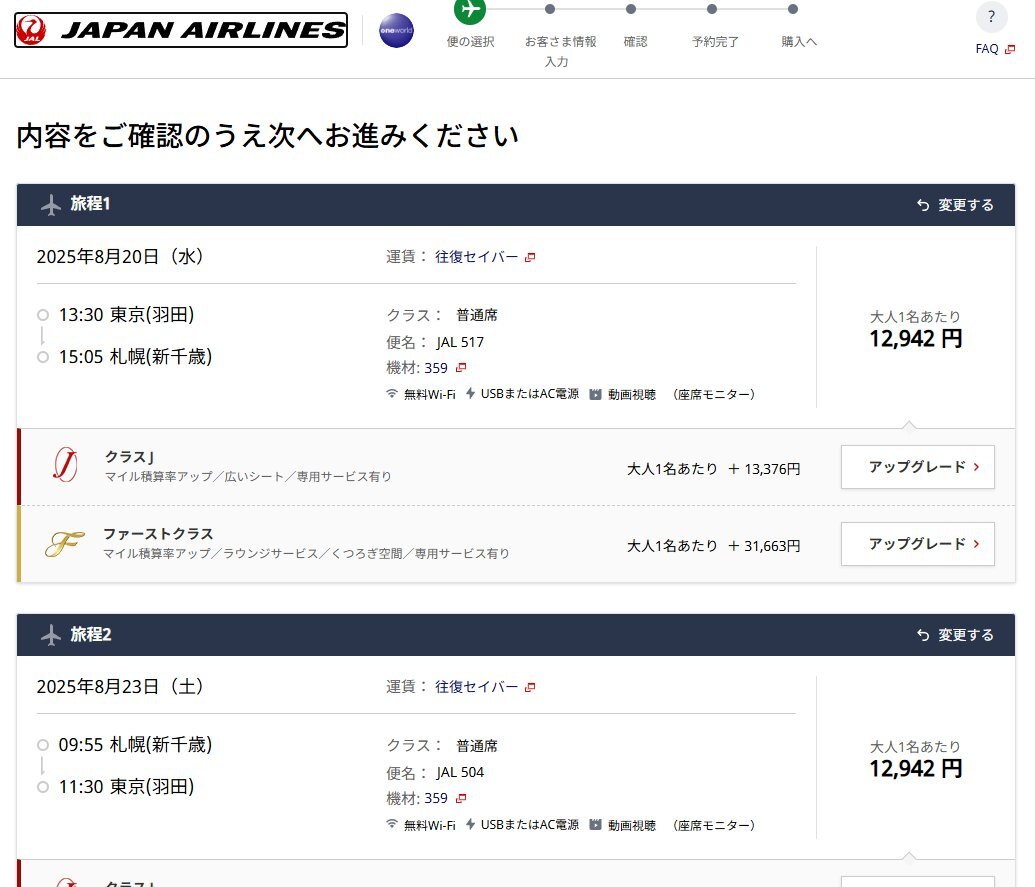Click 13:30 東京(羽田) departure
This screenshot has height=887, width=1035.
point(126,315)
